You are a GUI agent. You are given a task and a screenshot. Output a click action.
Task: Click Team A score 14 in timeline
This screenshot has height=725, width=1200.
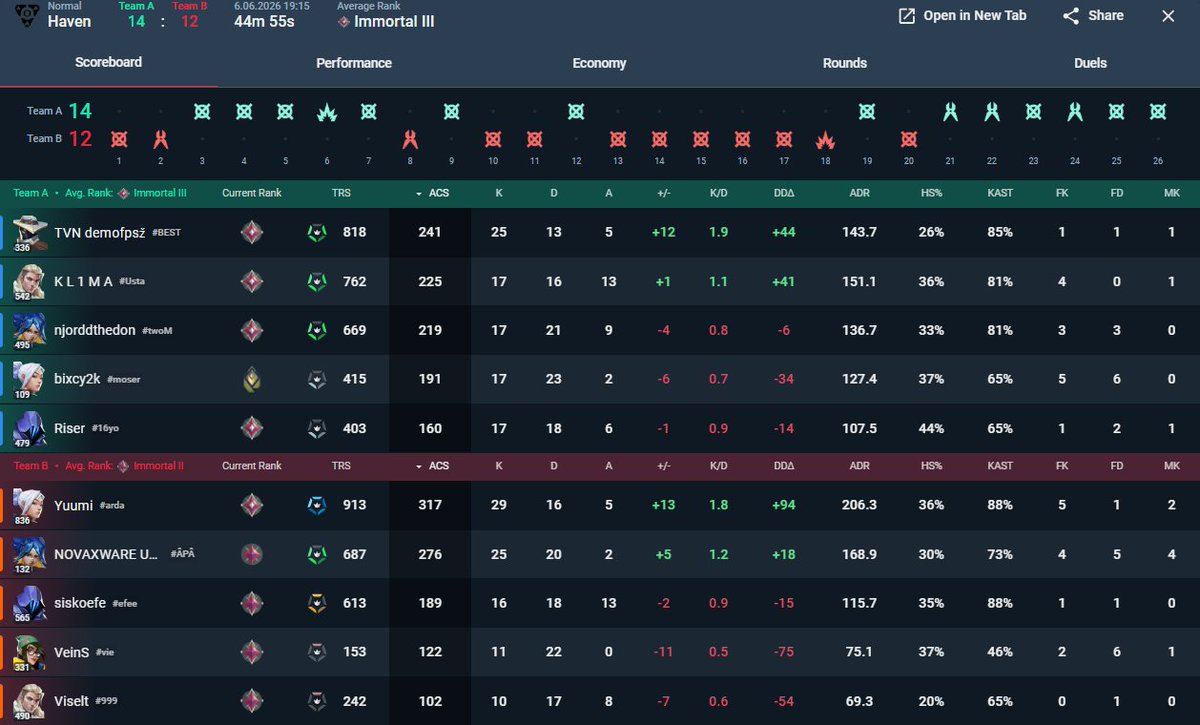tap(80, 111)
